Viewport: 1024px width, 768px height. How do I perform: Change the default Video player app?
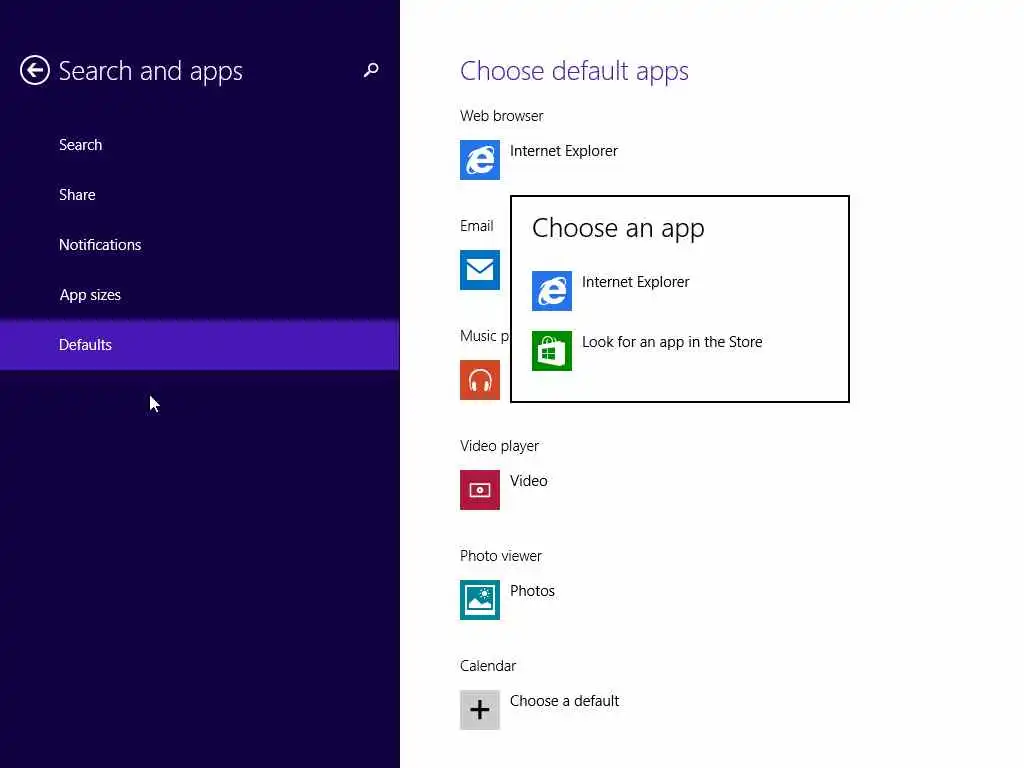pos(528,481)
